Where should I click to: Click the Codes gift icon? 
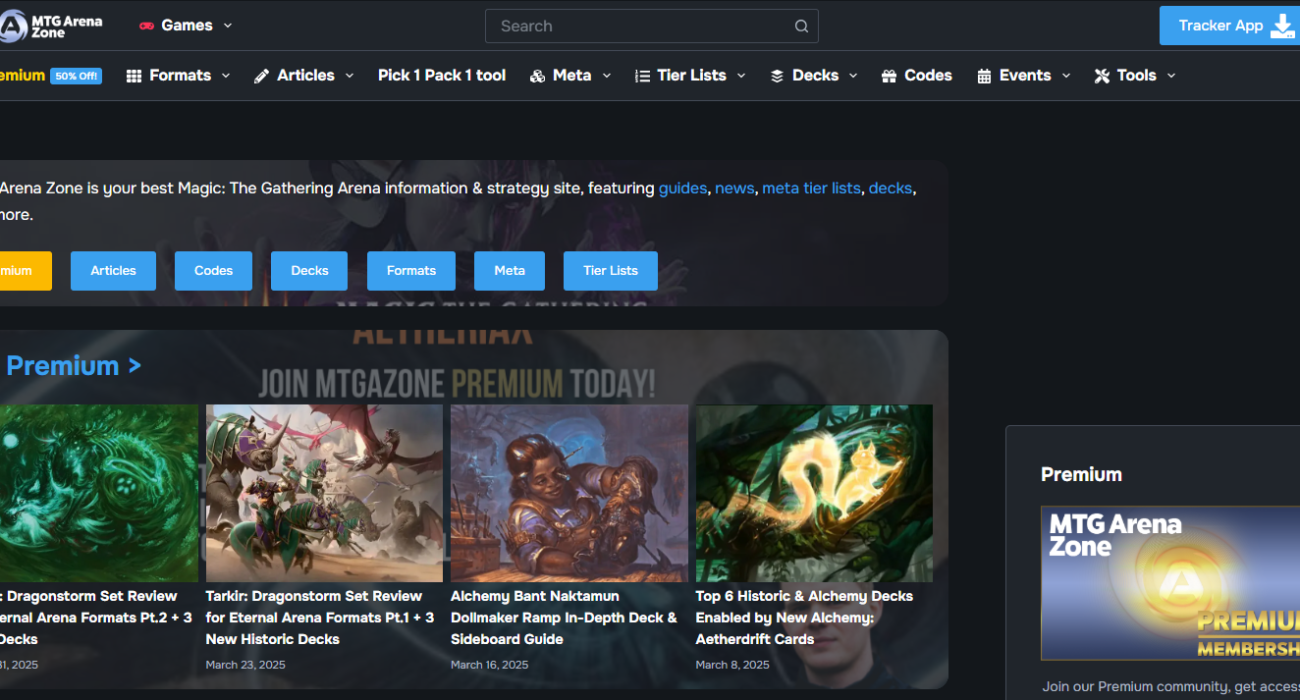(x=889, y=76)
